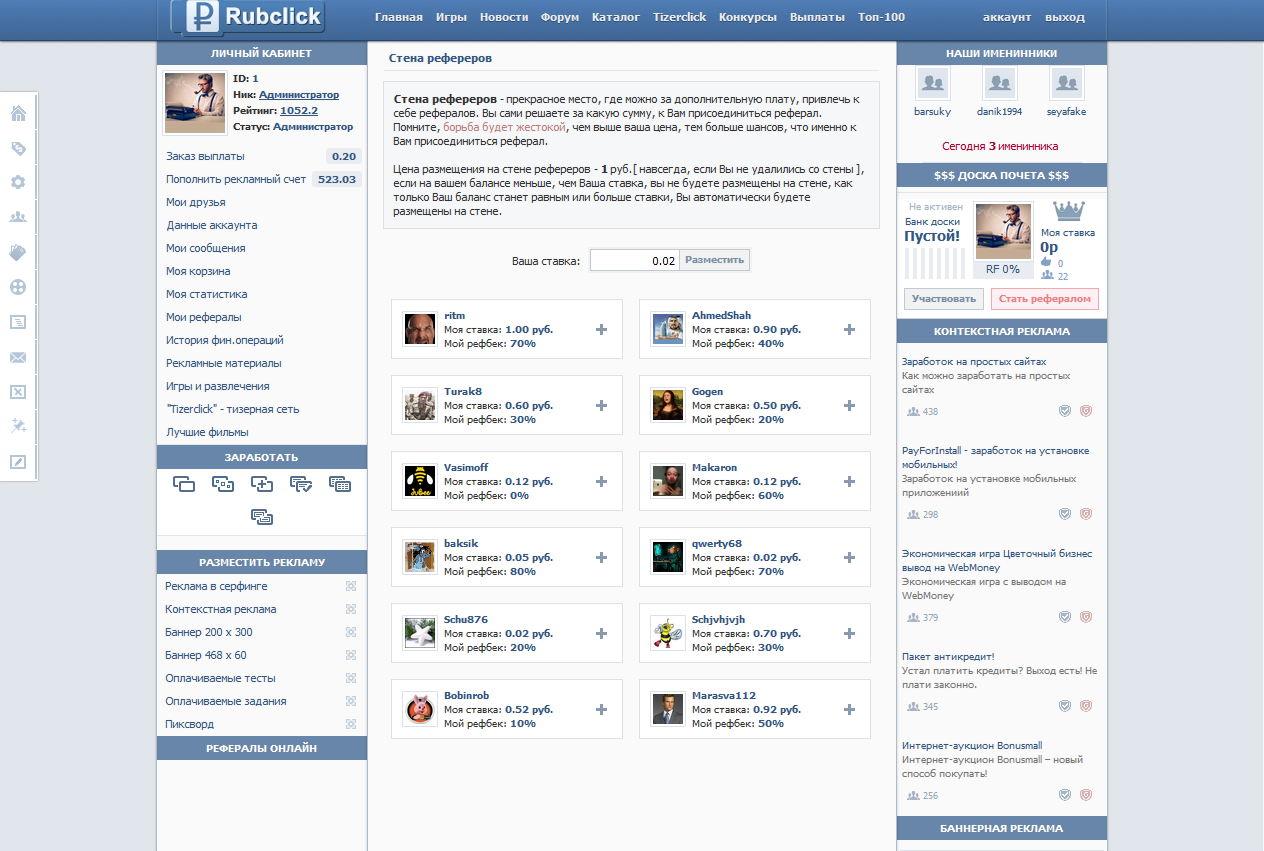Click the group of people sidebar icon

coord(18,217)
